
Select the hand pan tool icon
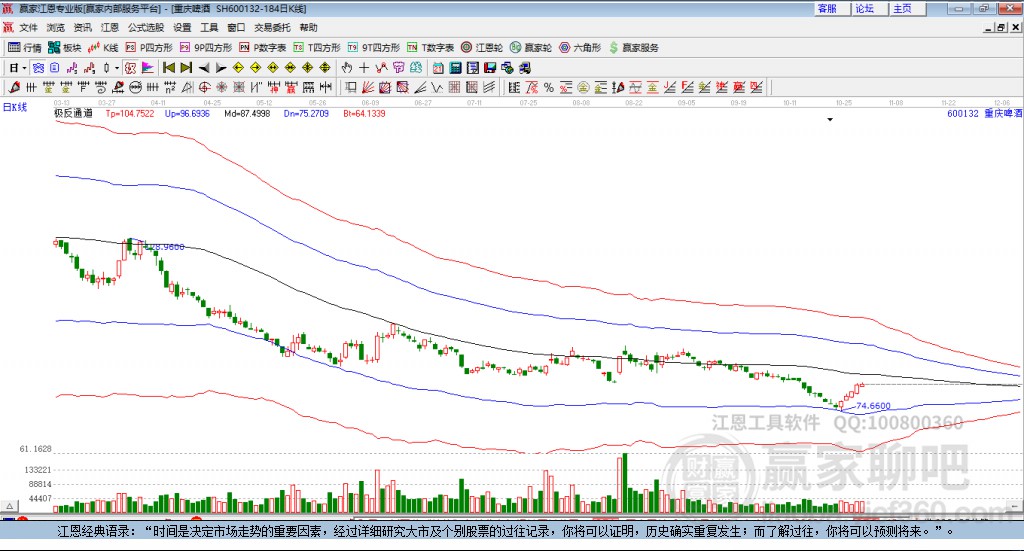click(347, 68)
